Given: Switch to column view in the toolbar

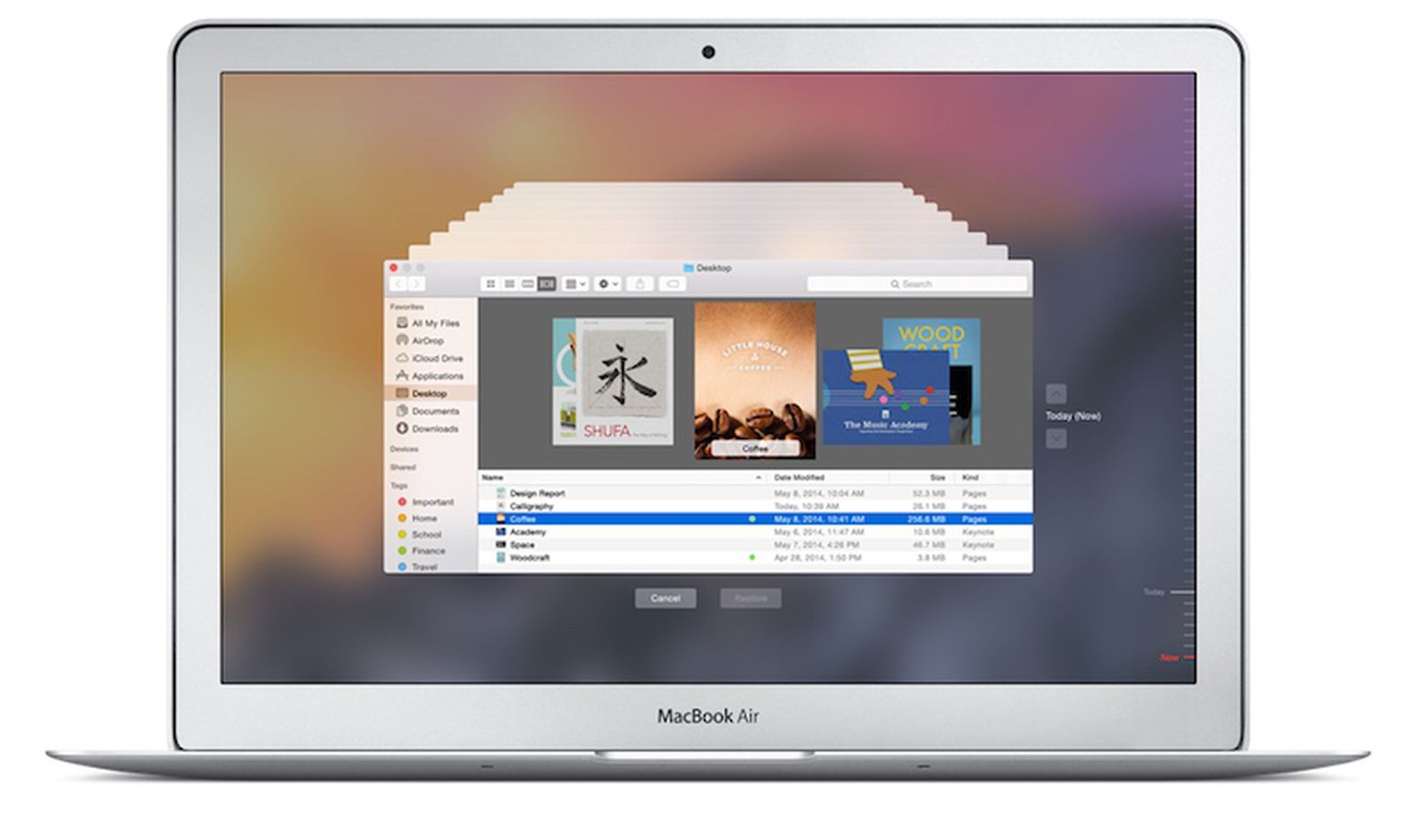Looking at the screenshot, I should coord(528,284).
